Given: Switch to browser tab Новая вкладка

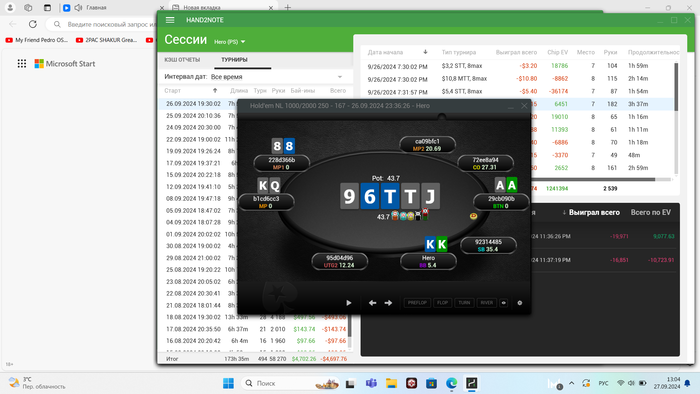Looking at the screenshot, I should point(222,8).
